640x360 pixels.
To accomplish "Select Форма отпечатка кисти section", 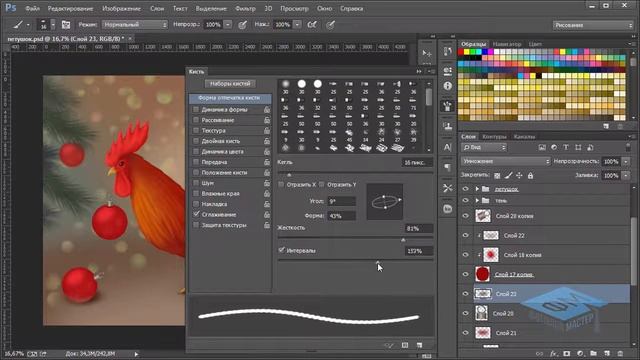I will pyautogui.click(x=230, y=98).
